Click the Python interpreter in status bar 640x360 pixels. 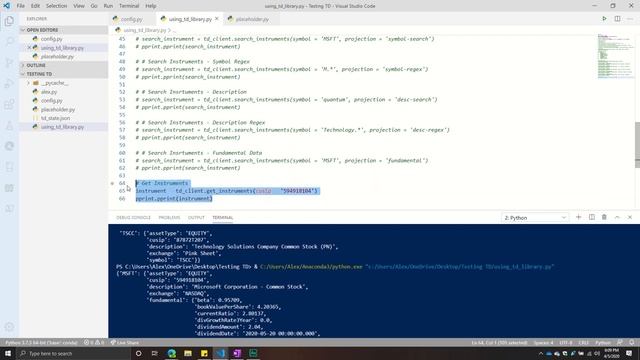click(41, 342)
